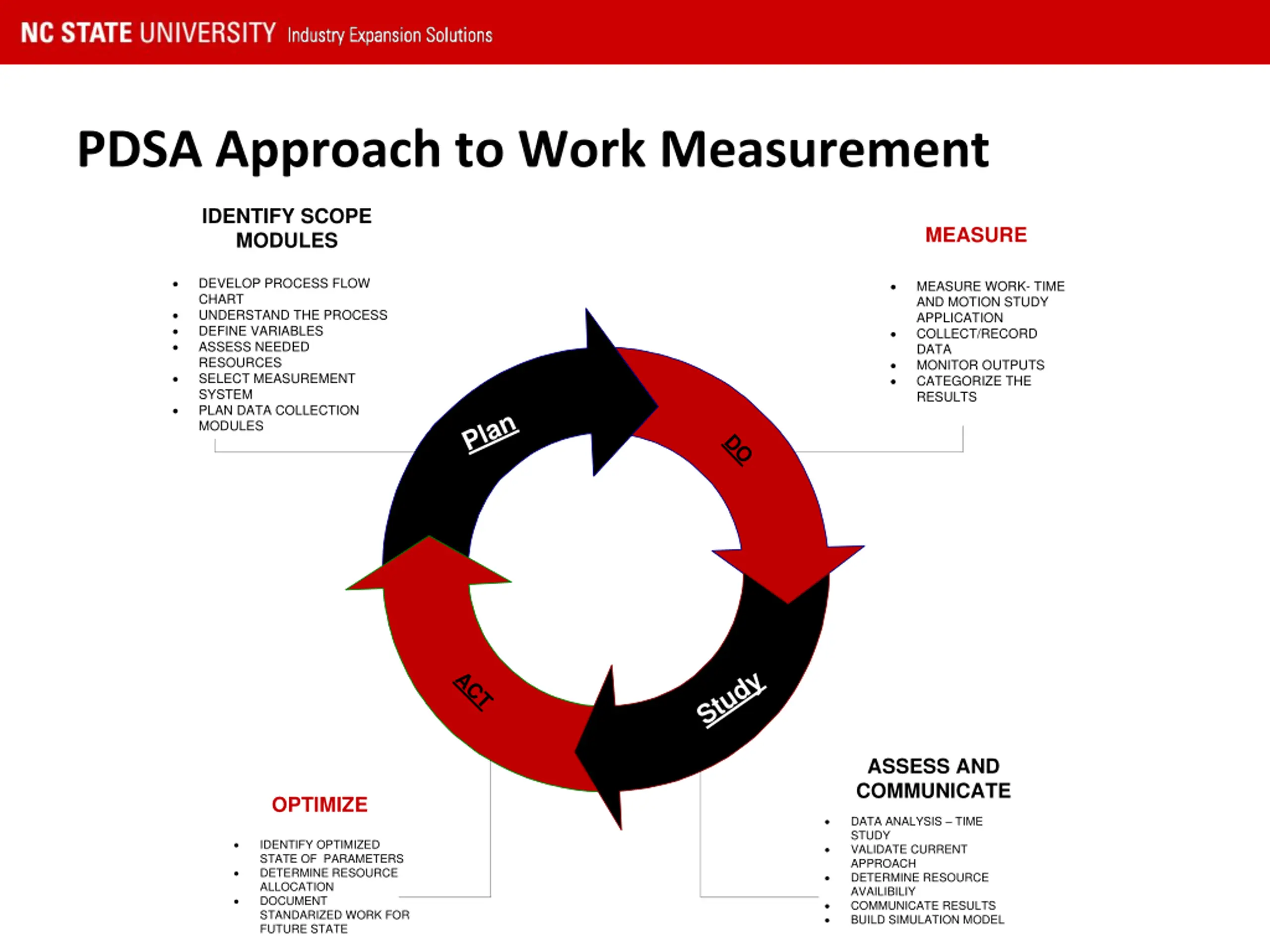
Task: Select the PDSA Approach to Work Measurement title
Action: tap(533, 149)
